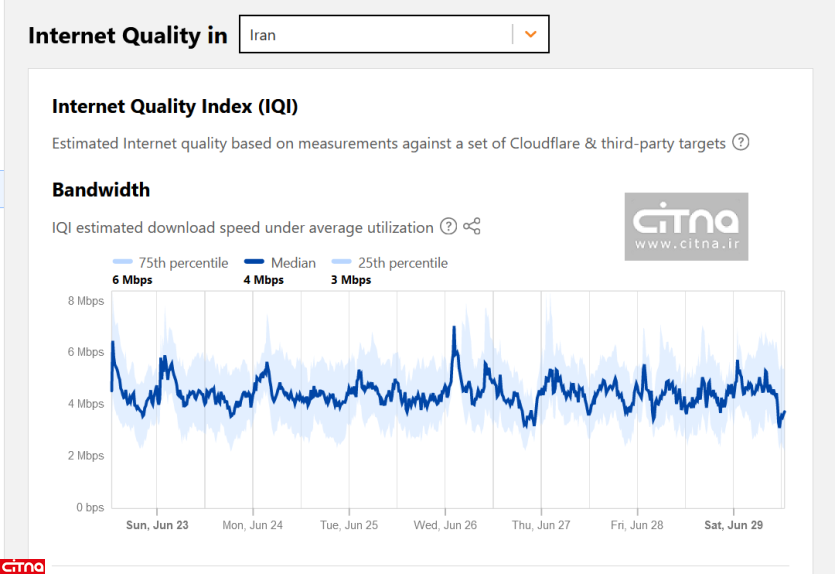Click the 75th percentile color swatch
Screen dimensions: 835x574
click(x=123, y=263)
